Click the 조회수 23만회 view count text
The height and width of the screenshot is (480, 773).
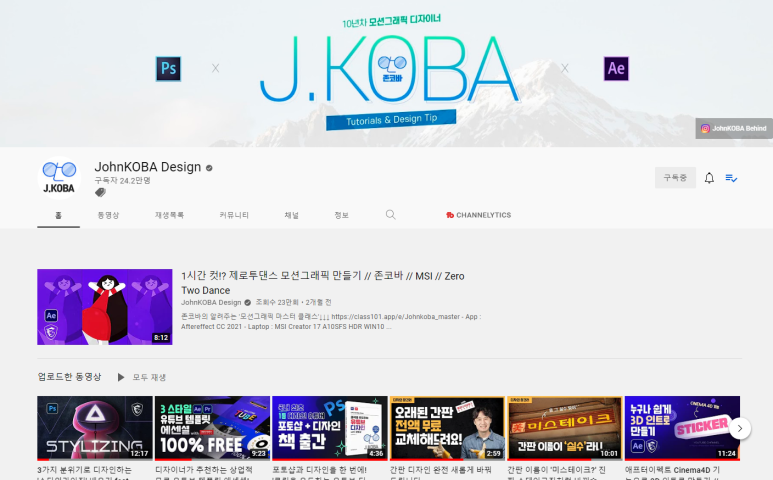tap(277, 303)
